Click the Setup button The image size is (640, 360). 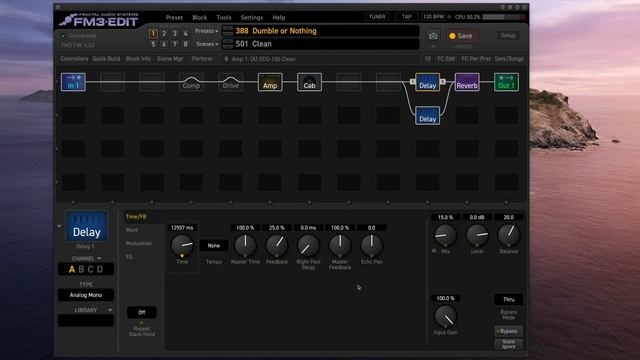coord(508,36)
